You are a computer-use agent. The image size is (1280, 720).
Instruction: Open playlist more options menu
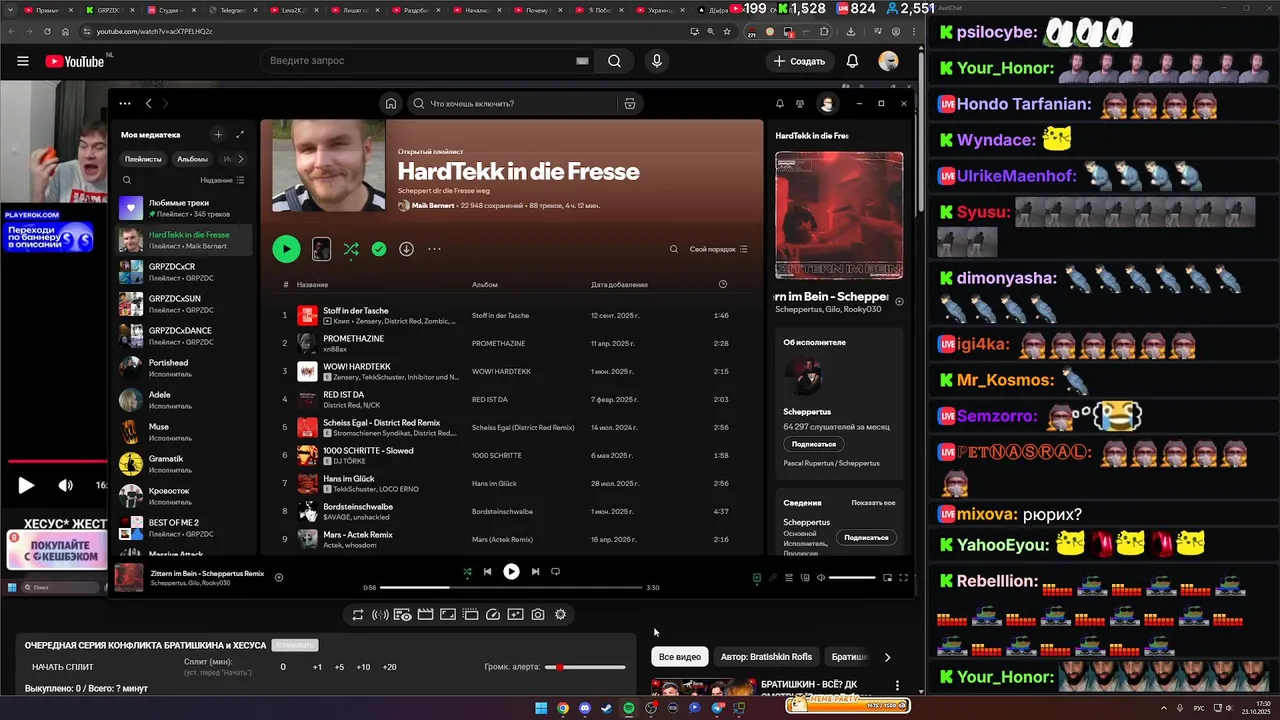tap(434, 249)
